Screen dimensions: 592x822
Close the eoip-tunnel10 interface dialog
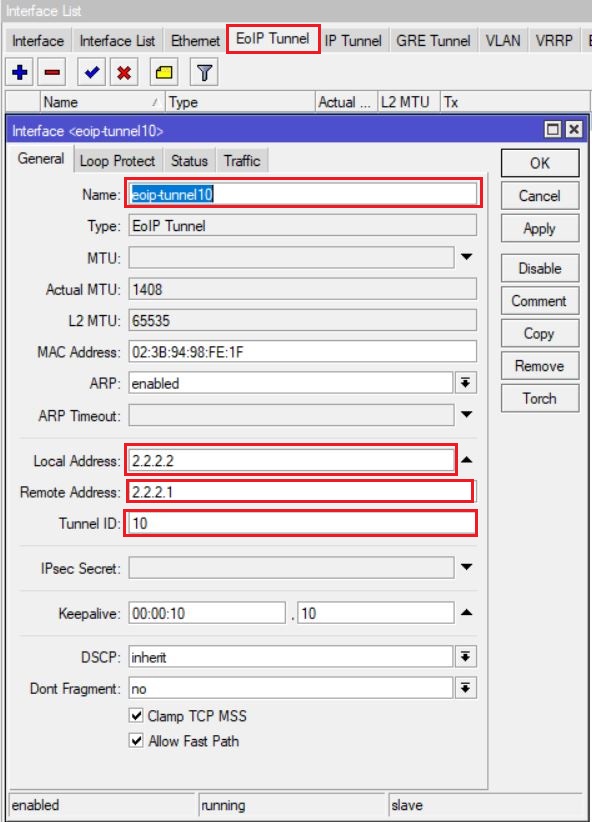pyautogui.click(x=574, y=129)
